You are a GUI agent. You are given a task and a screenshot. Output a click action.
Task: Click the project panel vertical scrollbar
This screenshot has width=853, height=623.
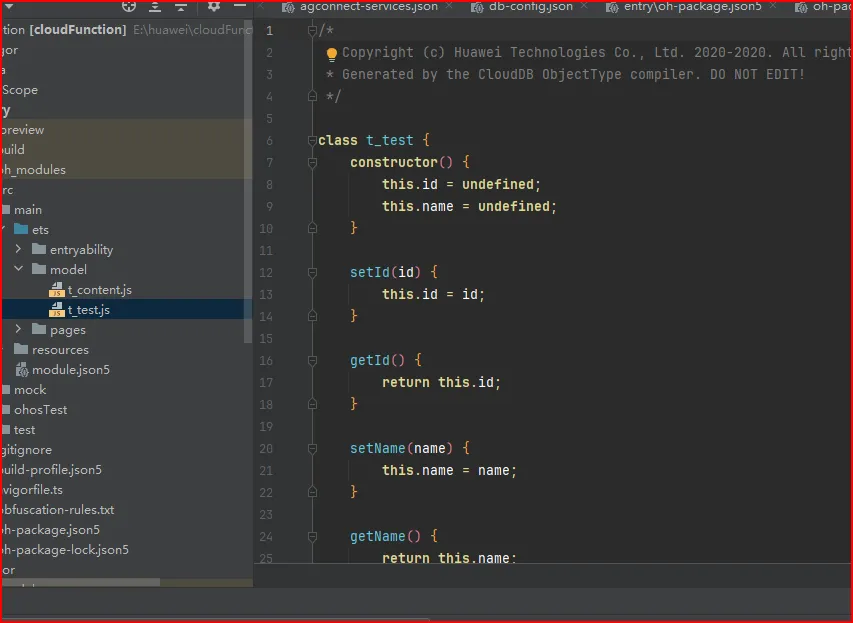pyautogui.click(x=248, y=180)
